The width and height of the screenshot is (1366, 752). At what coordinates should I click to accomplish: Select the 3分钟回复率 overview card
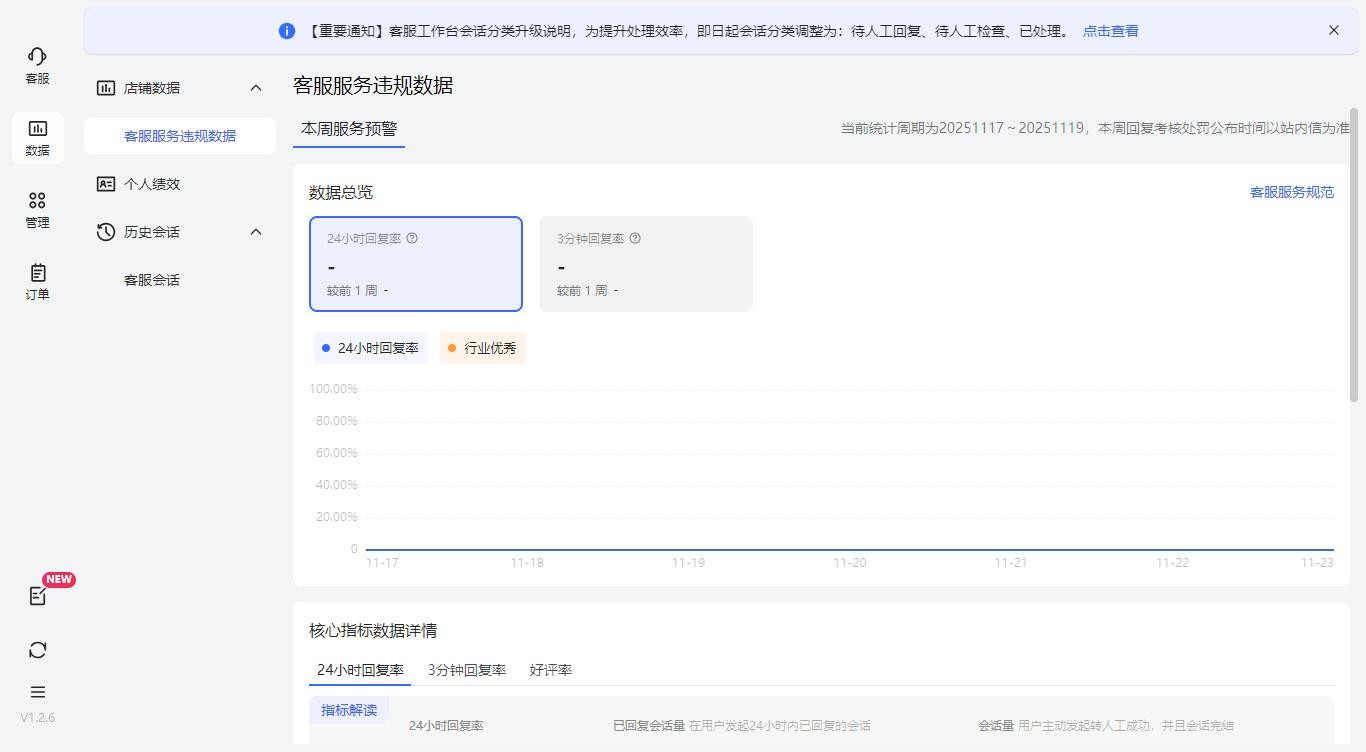coord(646,264)
